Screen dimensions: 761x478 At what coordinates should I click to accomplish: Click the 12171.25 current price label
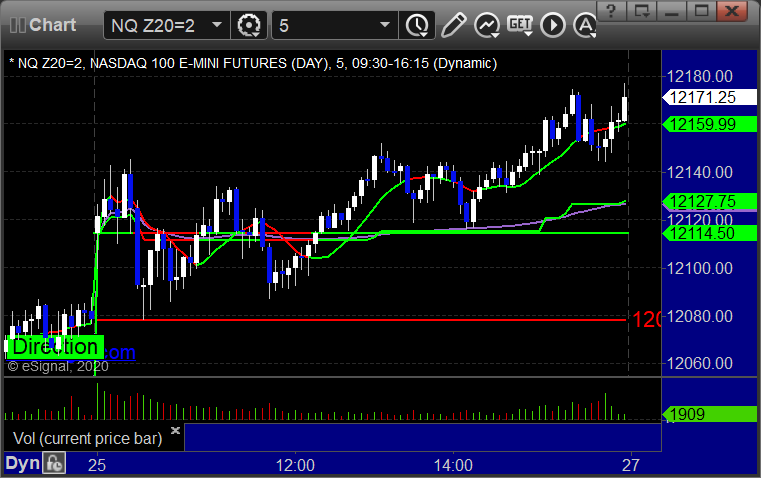click(x=710, y=97)
